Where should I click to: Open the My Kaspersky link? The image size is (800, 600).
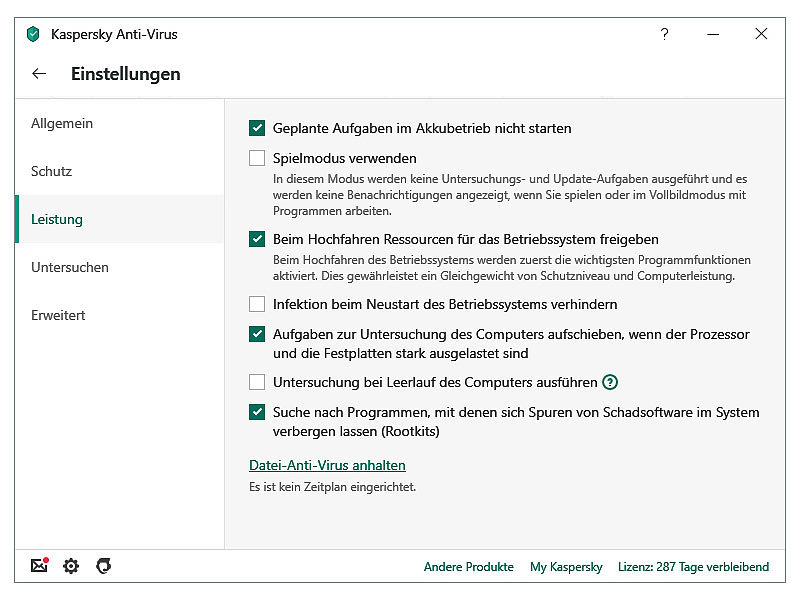tap(566, 567)
